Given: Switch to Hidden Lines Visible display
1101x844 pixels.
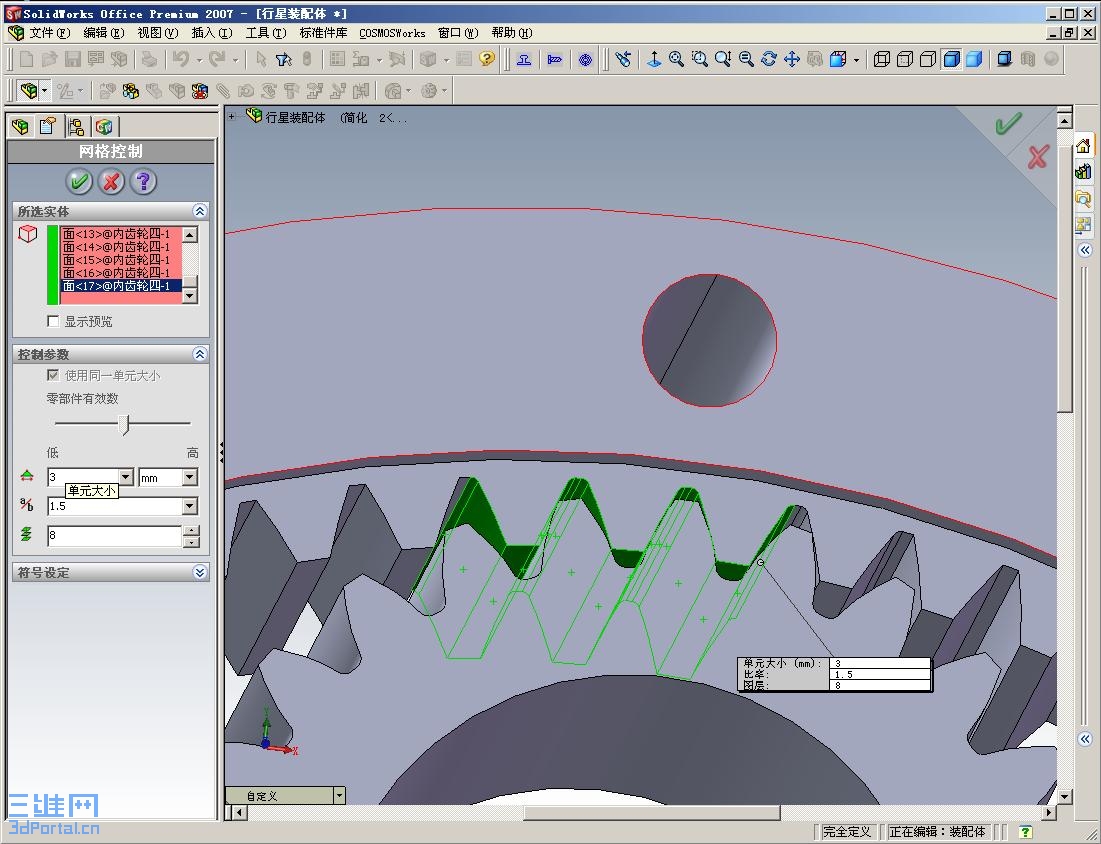Looking at the screenshot, I should pos(905,59).
